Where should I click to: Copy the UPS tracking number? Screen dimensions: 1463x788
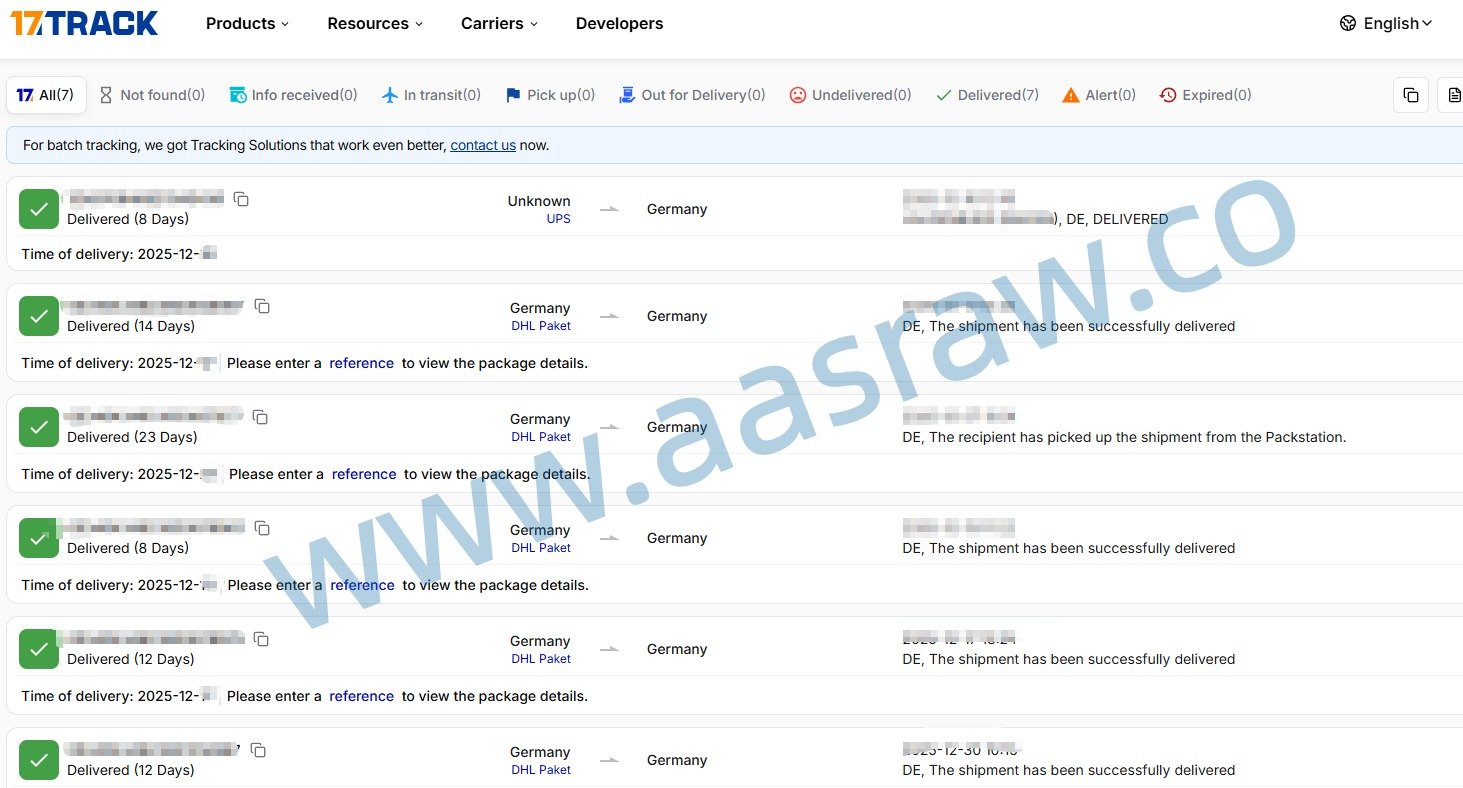point(241,199)
